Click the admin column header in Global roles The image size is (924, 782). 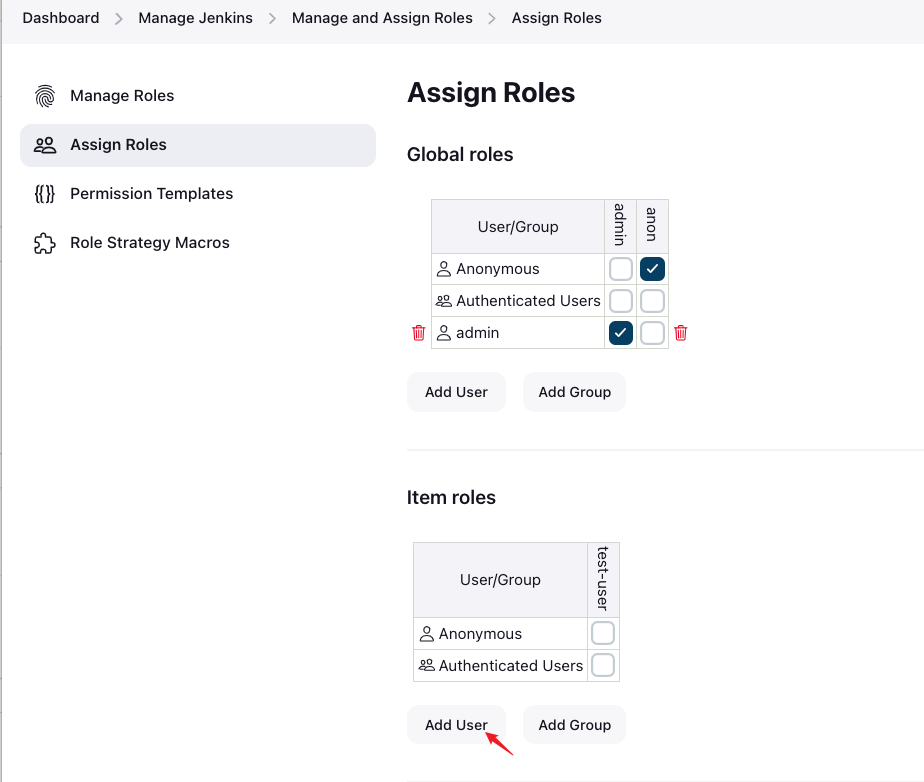coord(620,225)
